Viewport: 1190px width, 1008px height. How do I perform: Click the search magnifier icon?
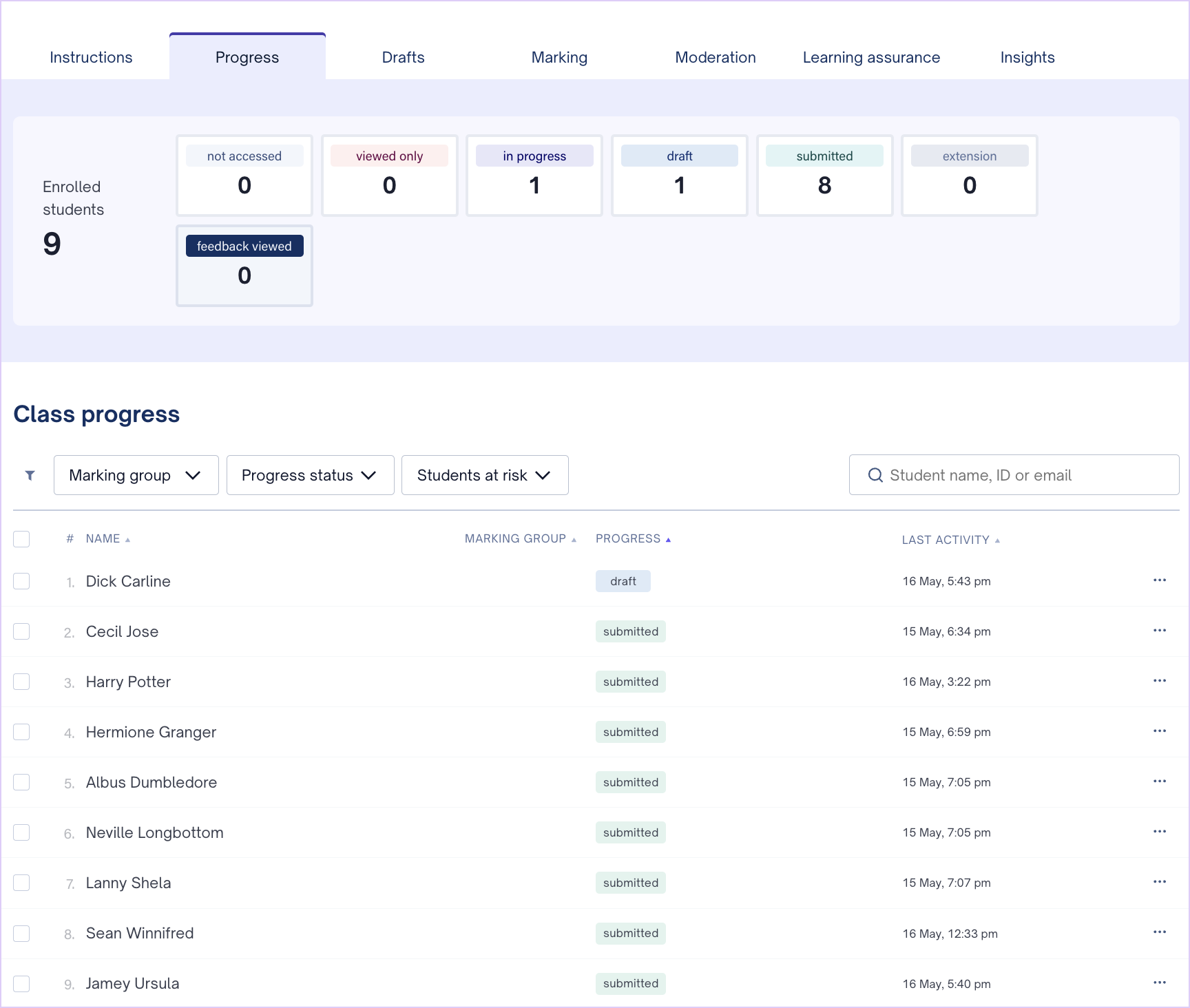[x=875, y=475]
